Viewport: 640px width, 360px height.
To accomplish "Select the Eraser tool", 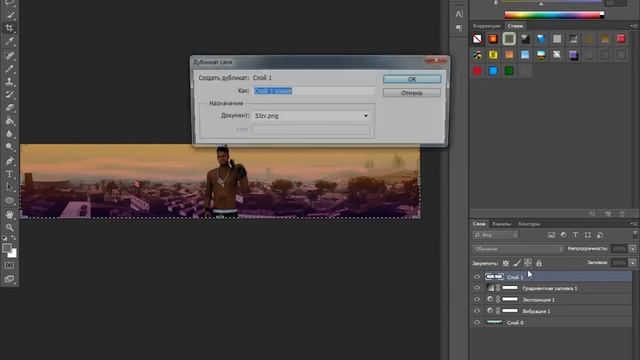I will [10, 108].
